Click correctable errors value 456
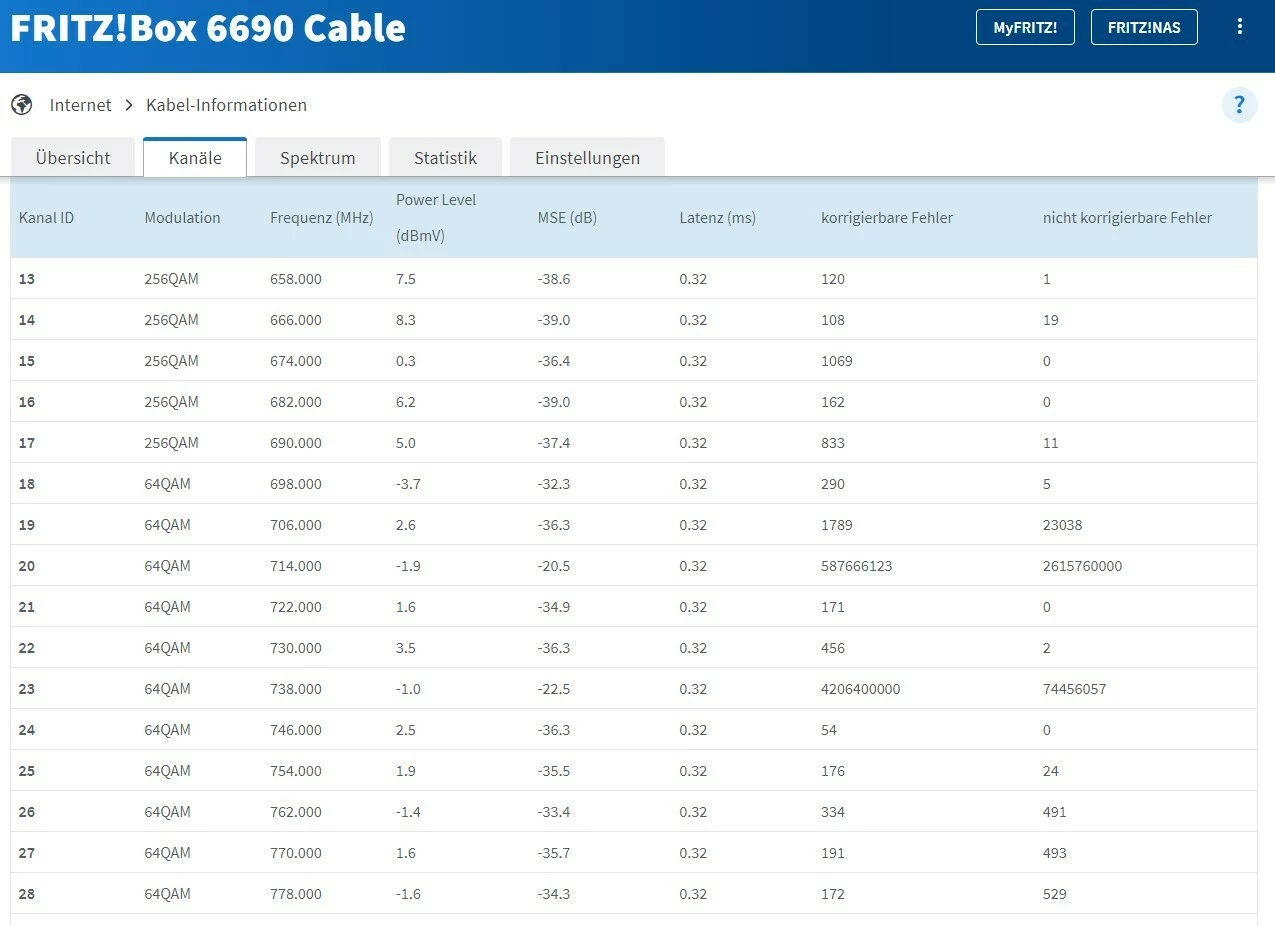 pos(833,648)
